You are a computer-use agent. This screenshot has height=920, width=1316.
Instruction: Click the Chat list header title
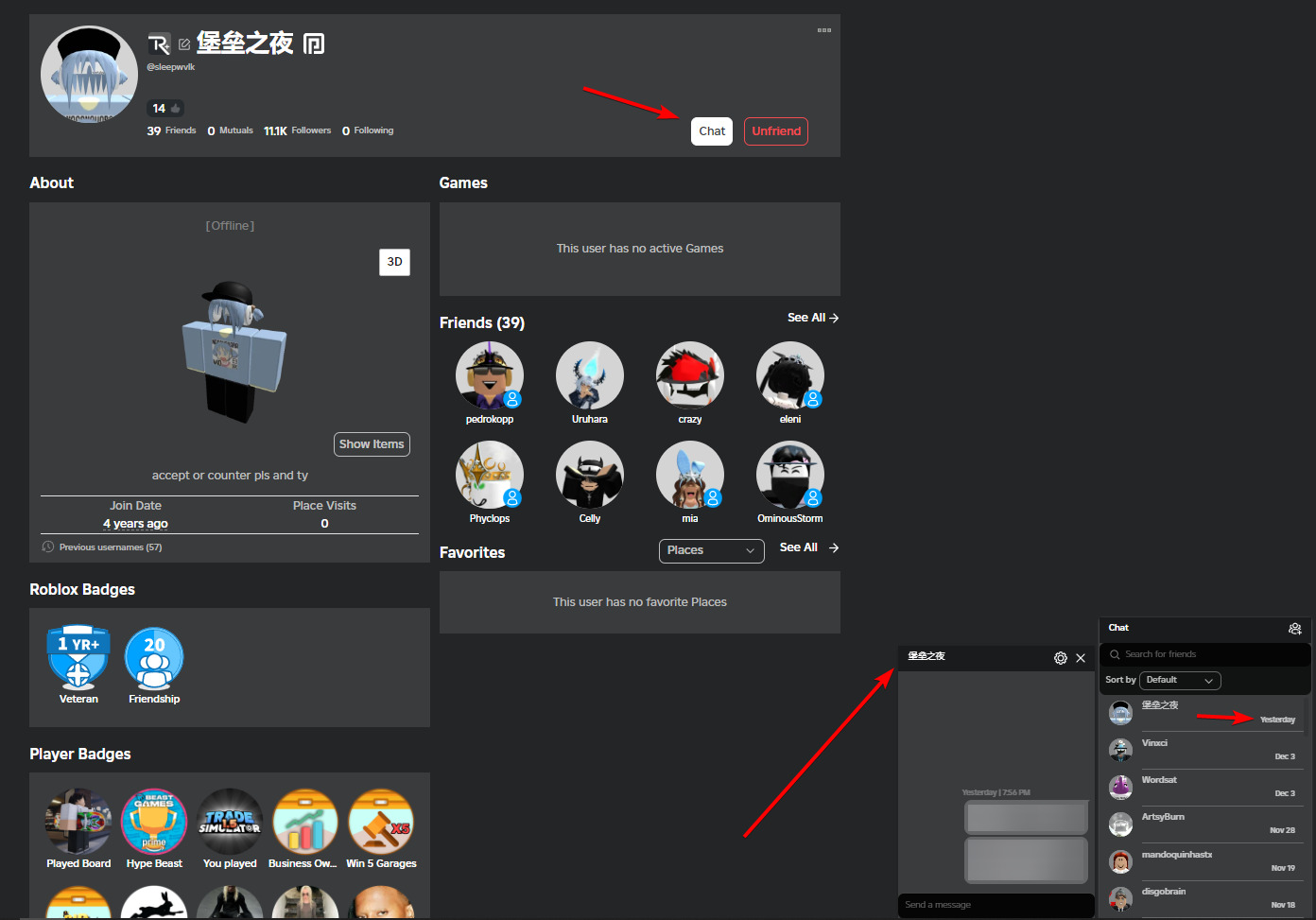click(1118, 628)
